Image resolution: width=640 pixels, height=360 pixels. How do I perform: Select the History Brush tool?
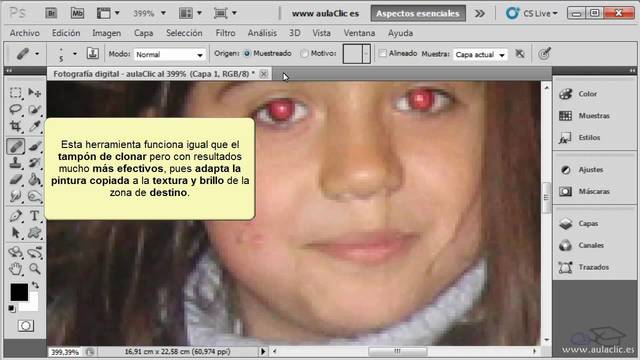(35, 163)
